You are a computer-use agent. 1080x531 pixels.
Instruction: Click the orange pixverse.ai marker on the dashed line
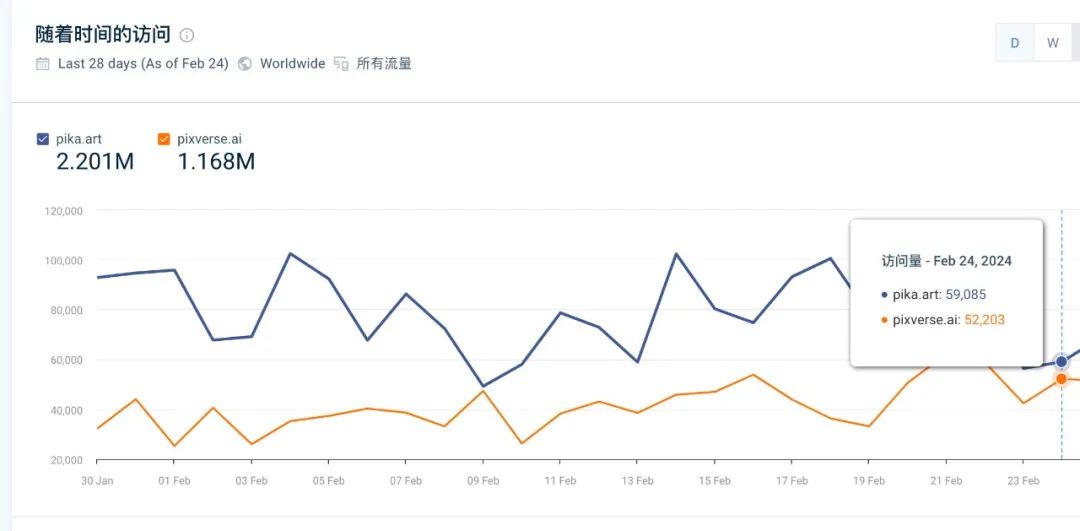[1061, 379]
